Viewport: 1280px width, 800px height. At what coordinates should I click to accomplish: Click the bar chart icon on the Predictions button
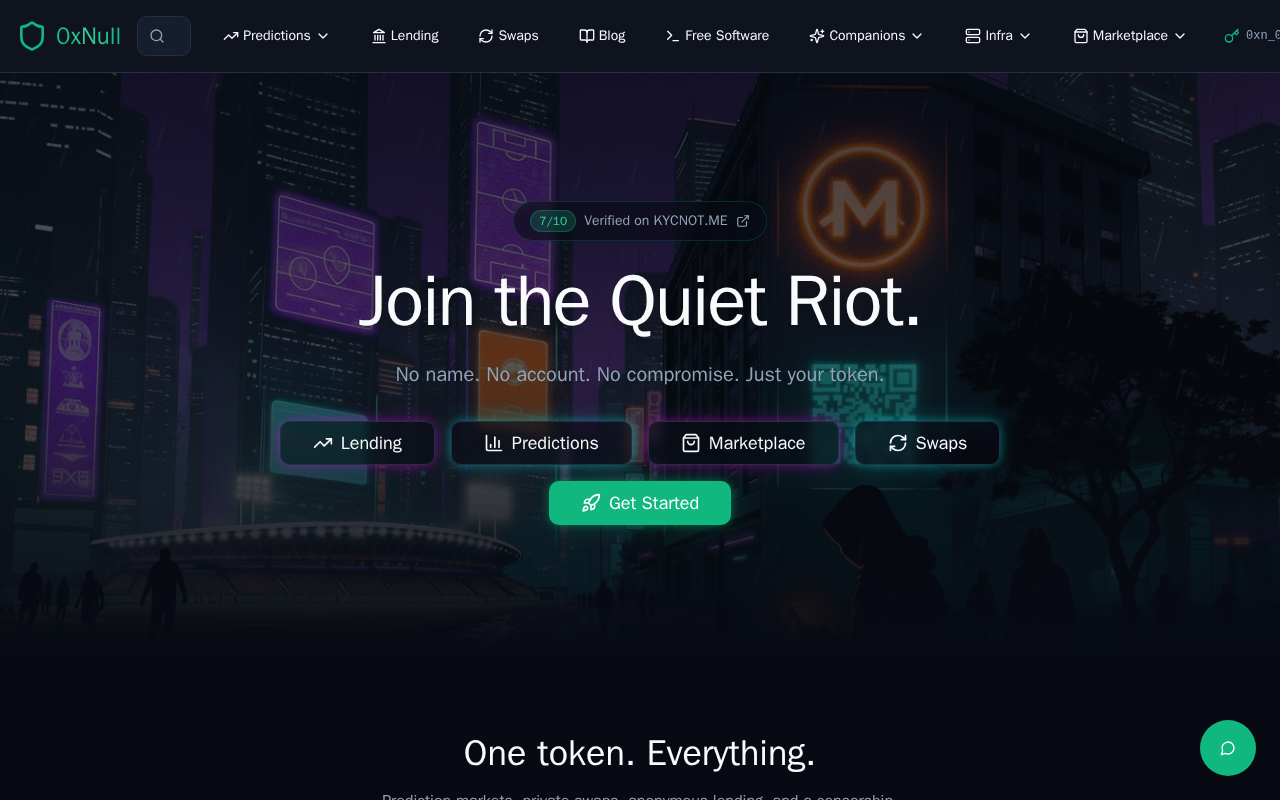click(493, 443)
